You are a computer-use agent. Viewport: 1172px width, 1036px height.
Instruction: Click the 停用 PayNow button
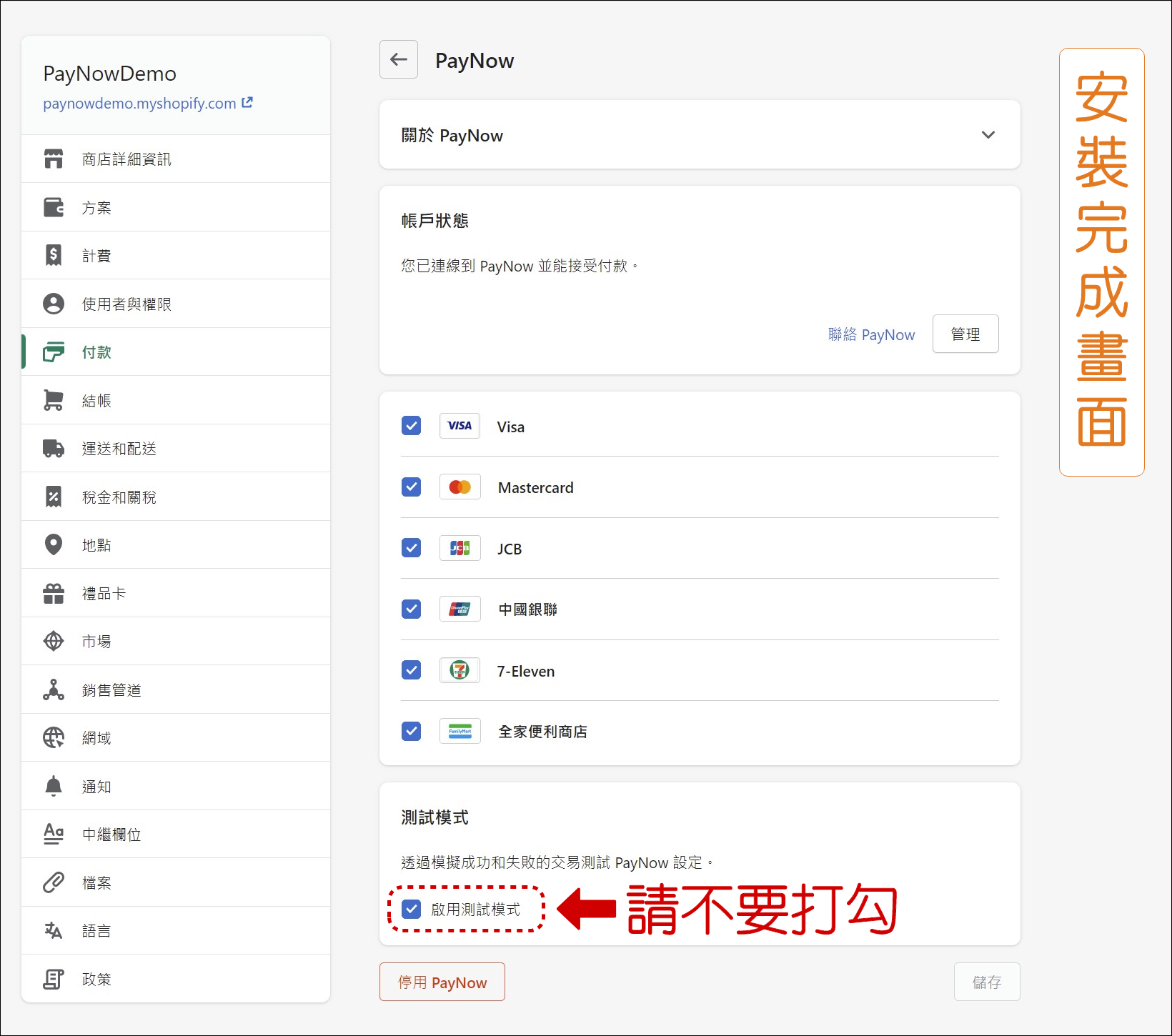442,982
